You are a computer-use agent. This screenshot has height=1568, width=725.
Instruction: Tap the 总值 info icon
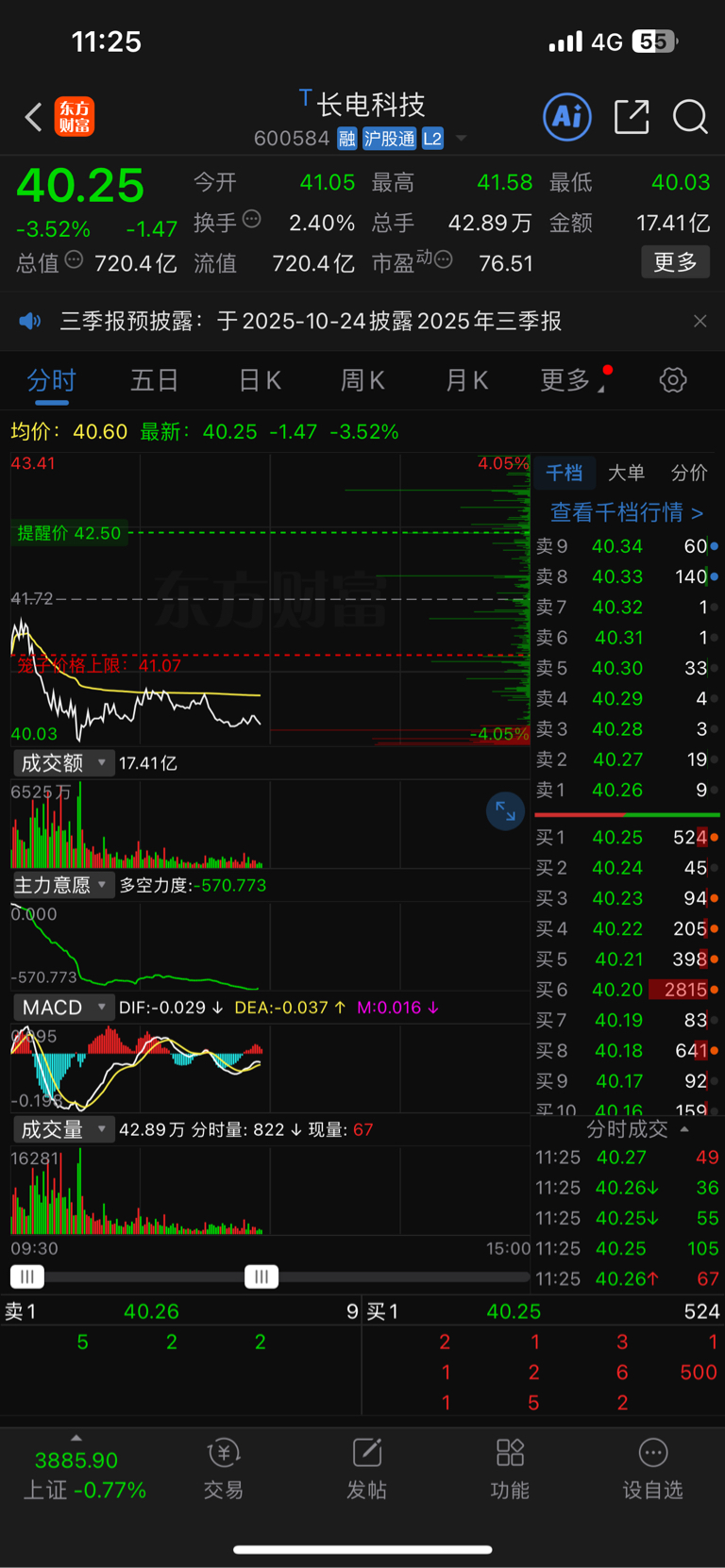point(74,259)
